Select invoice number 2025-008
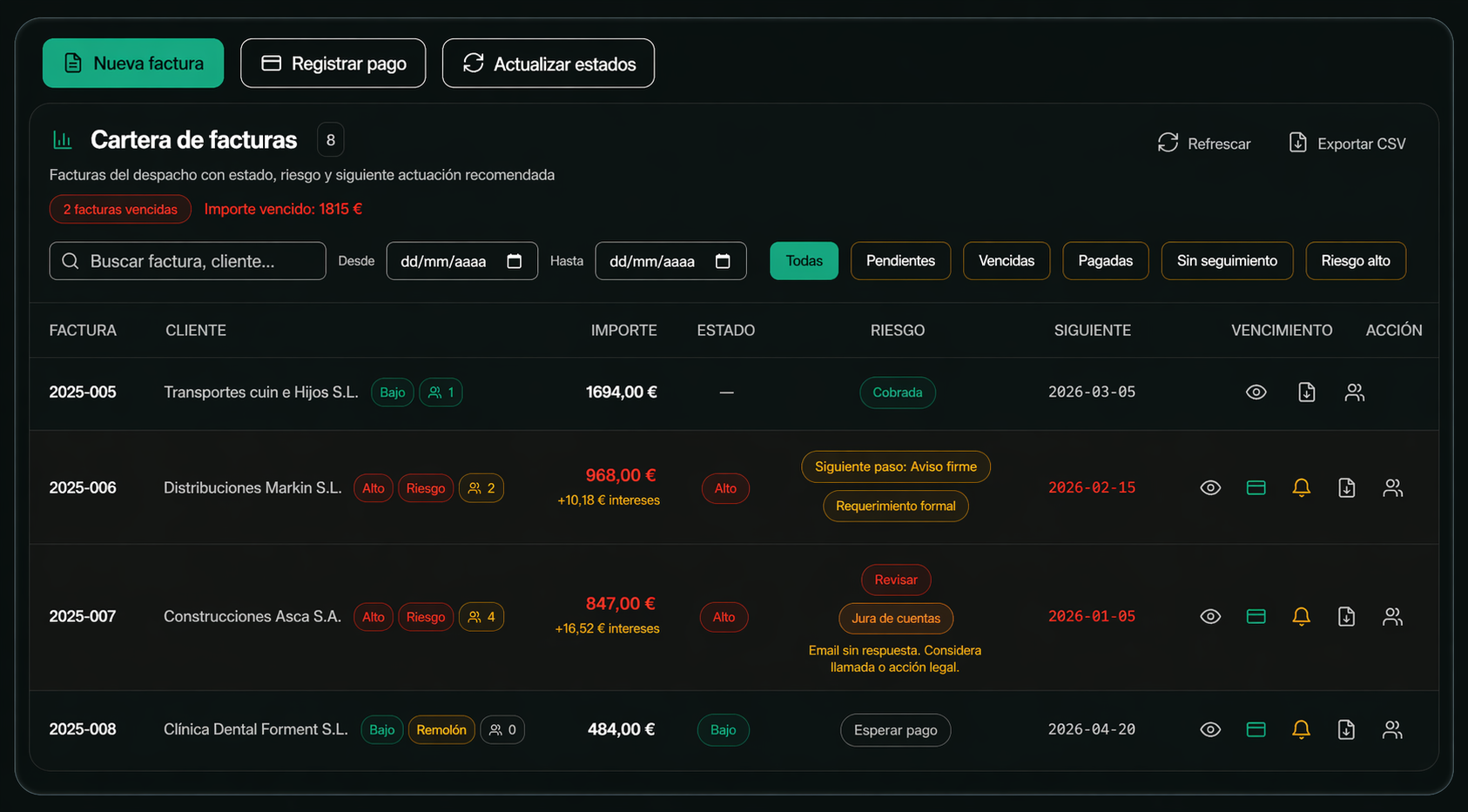Viewport: 1468px width, 812px height. point(83,730)
